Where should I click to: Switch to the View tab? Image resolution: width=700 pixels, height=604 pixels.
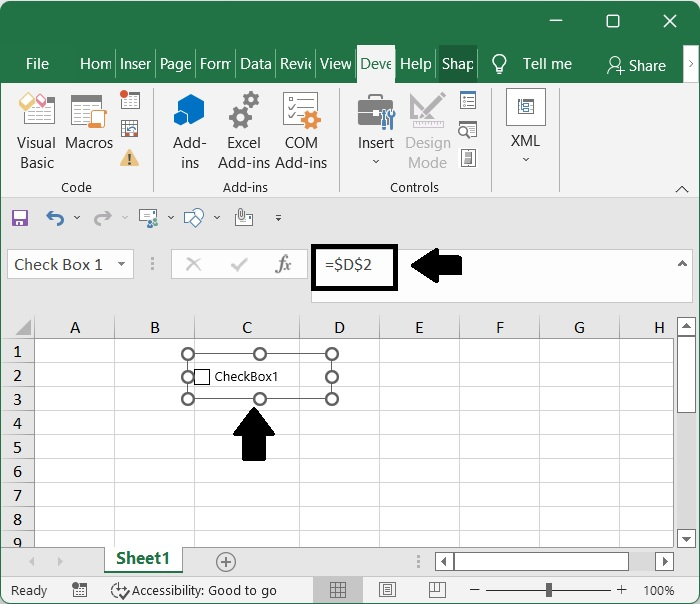point(336,64)
